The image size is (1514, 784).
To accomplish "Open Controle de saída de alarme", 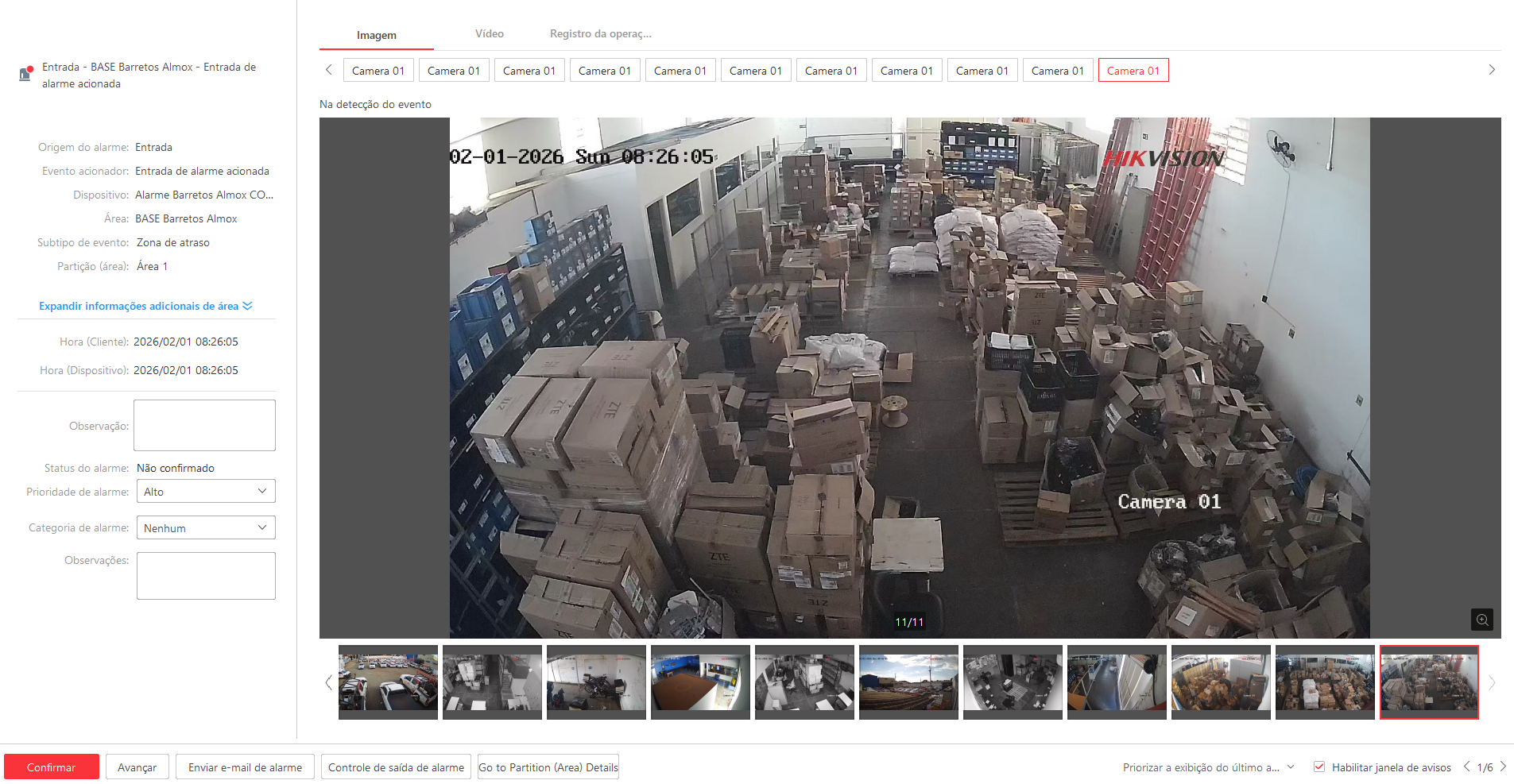I will tap(396, 767).
